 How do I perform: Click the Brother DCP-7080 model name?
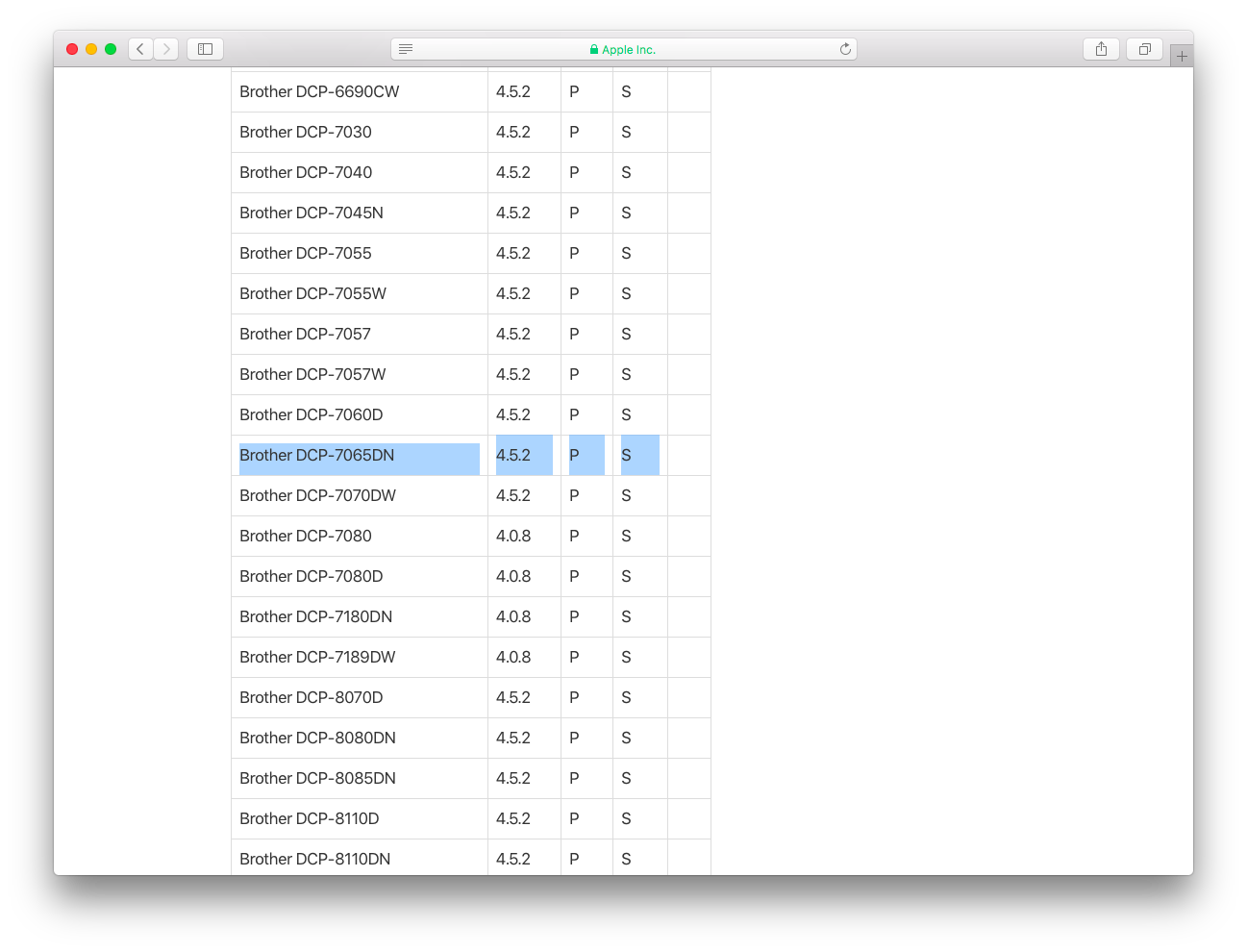point(306,537)
